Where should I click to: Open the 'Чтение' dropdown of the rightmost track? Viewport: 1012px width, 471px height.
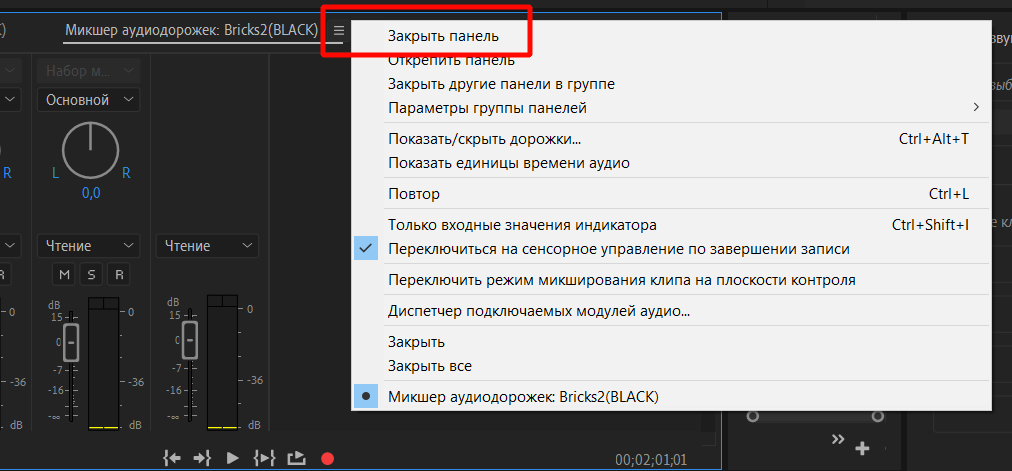point(207,246)
